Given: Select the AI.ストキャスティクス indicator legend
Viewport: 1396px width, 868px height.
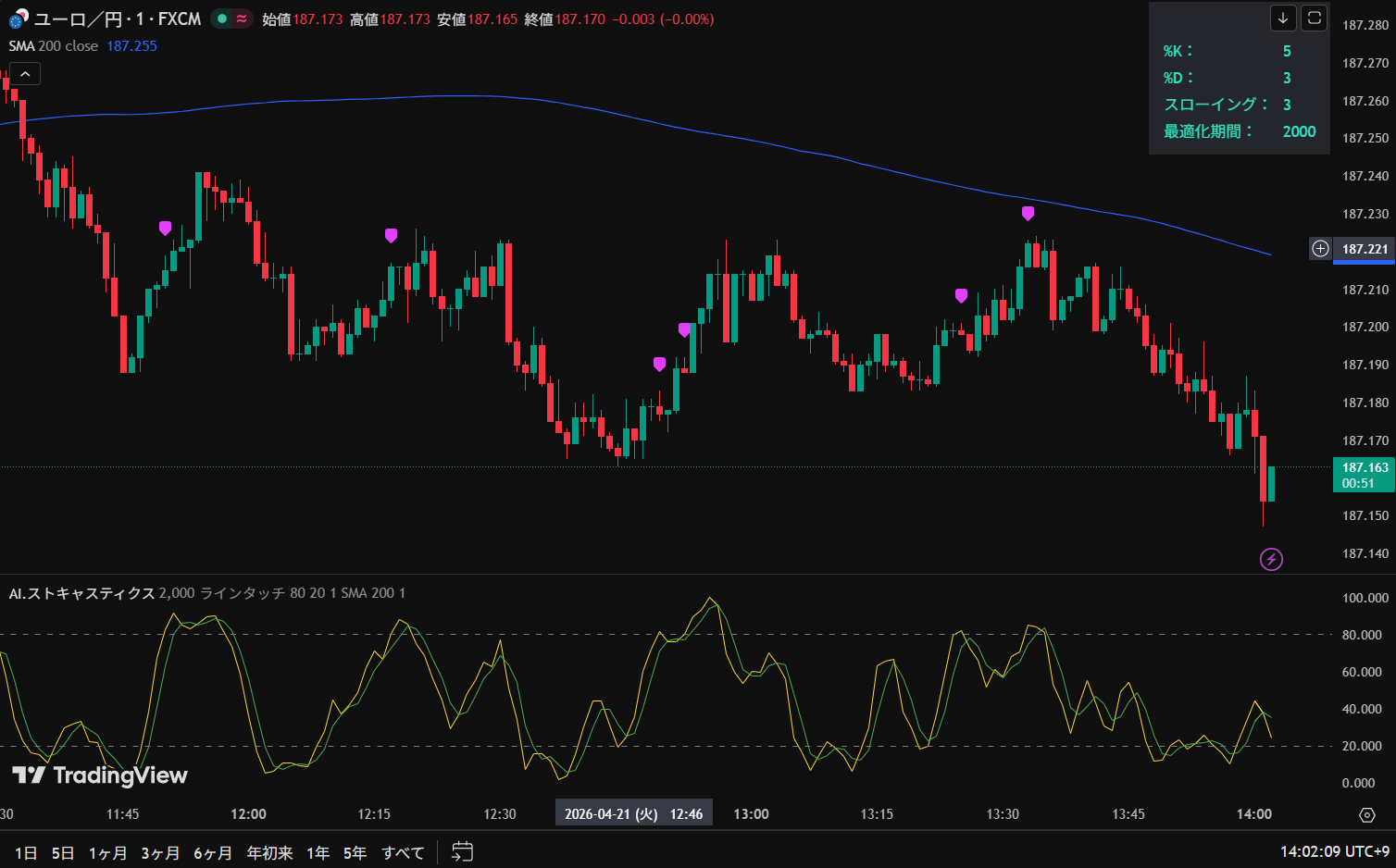Looking at the screenshot, I should coord(81,593).
